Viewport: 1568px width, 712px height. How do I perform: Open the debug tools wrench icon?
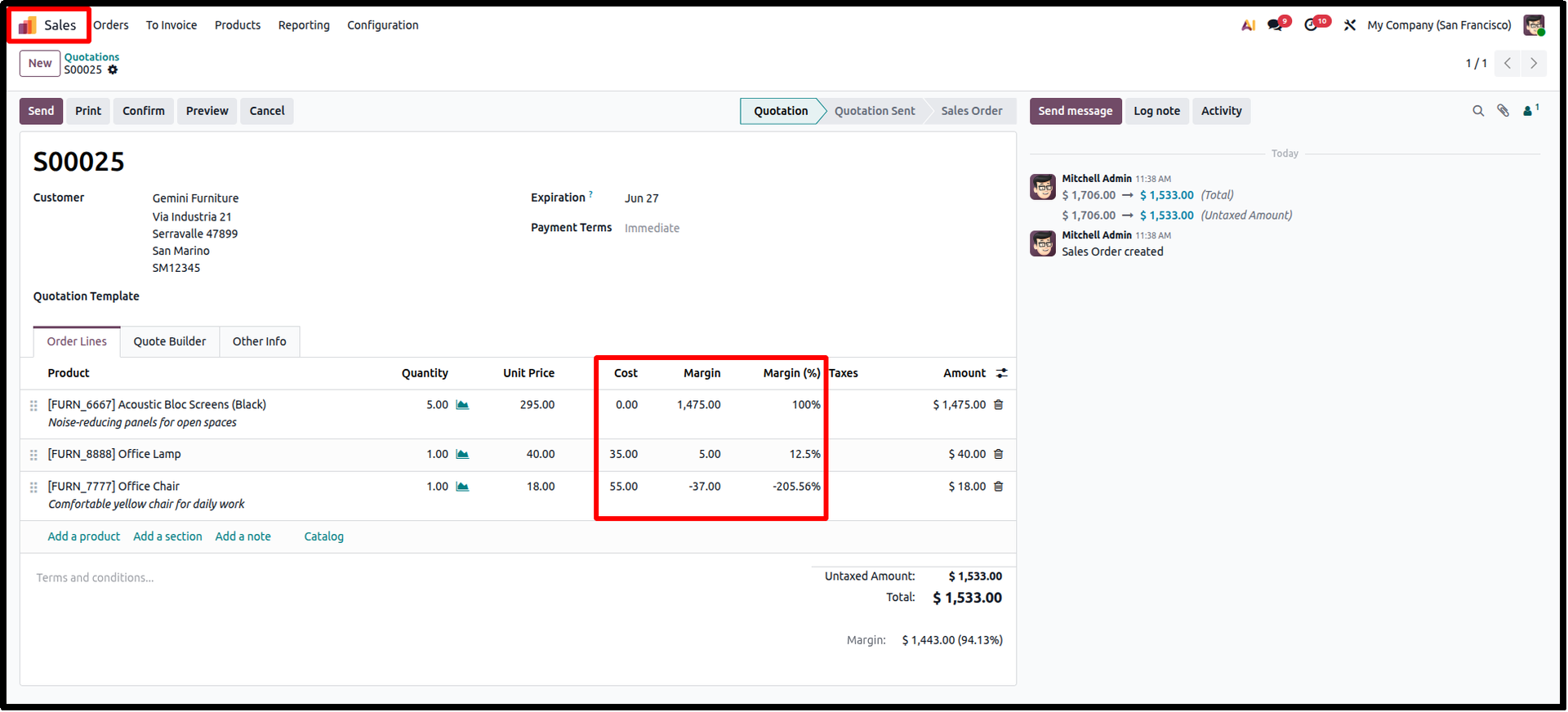point(1350,25)
